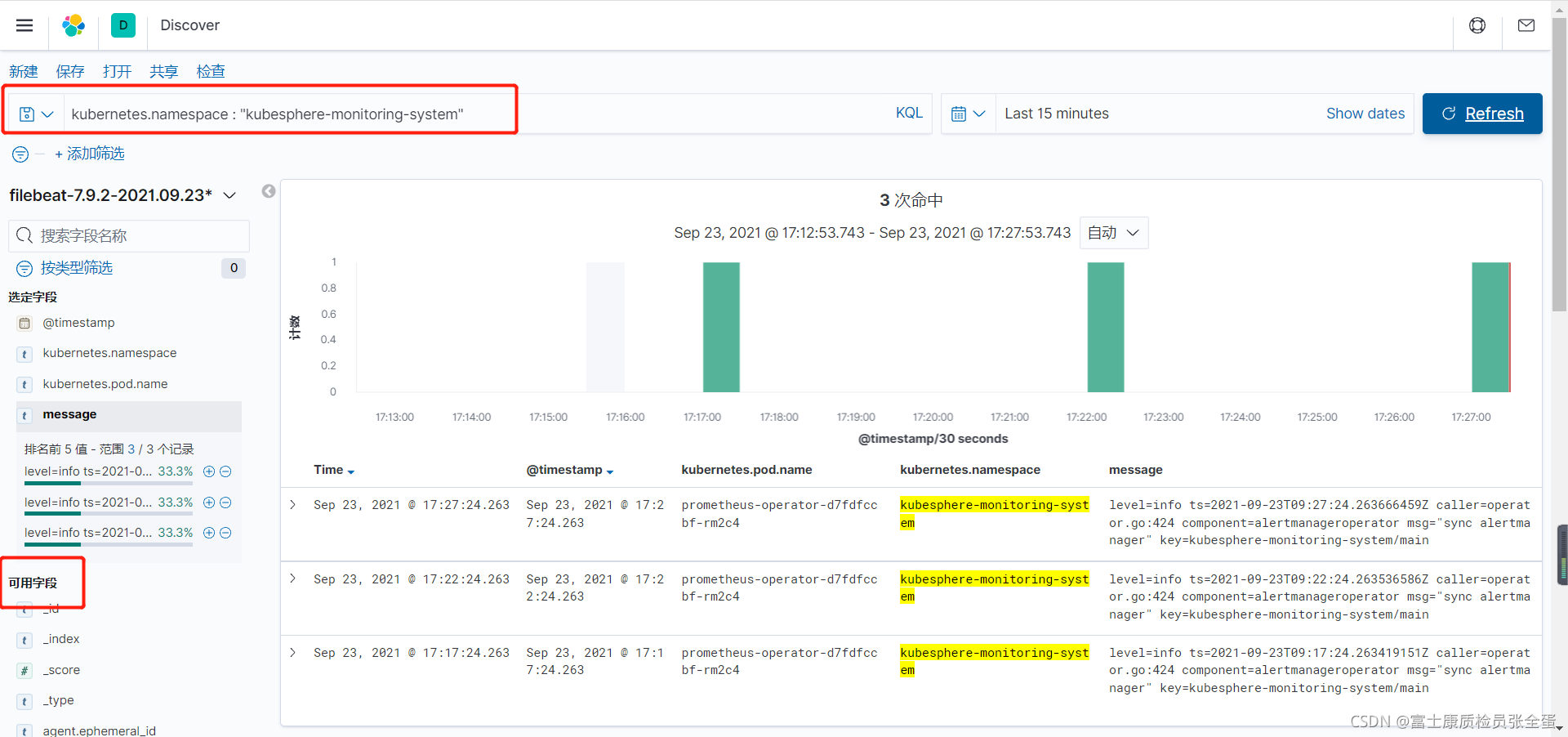Add filter for second message value plus icon
The width and height of the screenshot is (1568, 737).
[209, 502]
